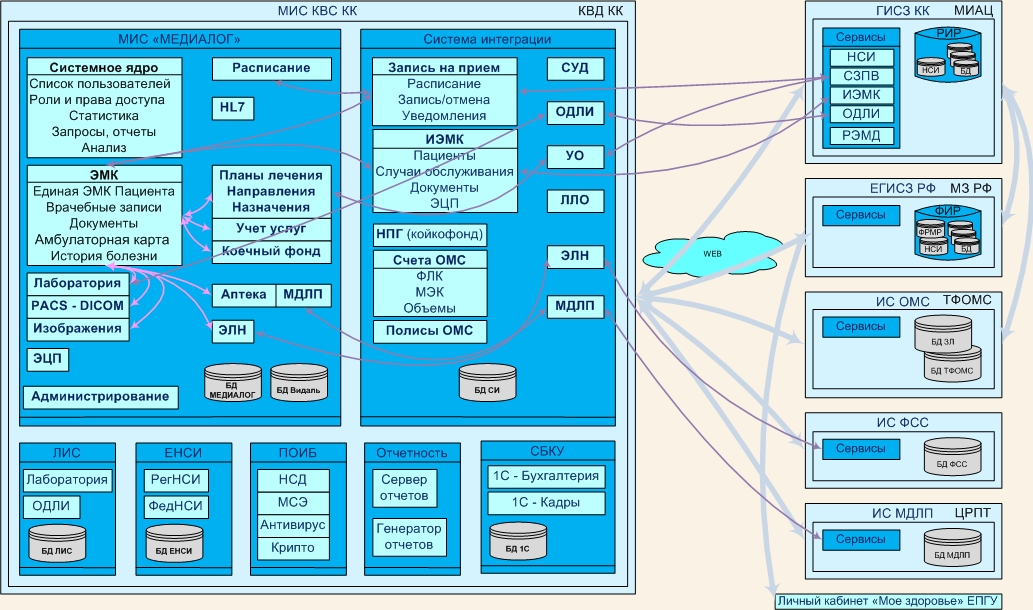The image size is (1033, 610).
Task: Select the Расписание block in МИС МЕДИАЛОГ
Action: [x=271, y=69]
